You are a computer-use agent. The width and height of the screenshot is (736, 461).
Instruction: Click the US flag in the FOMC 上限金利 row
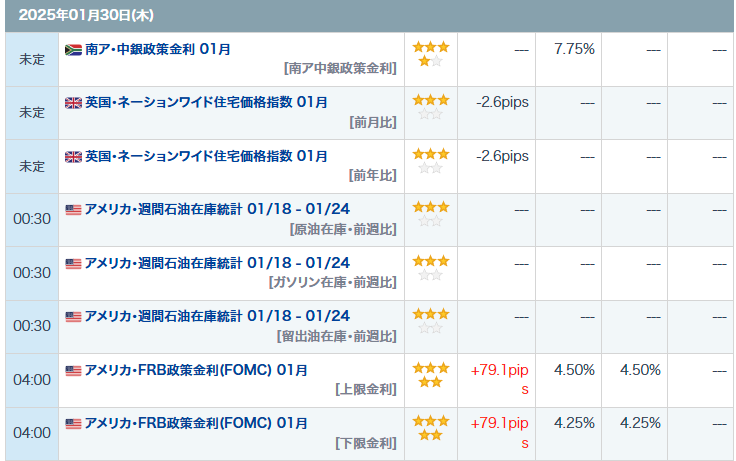click(x=73, y=370)
